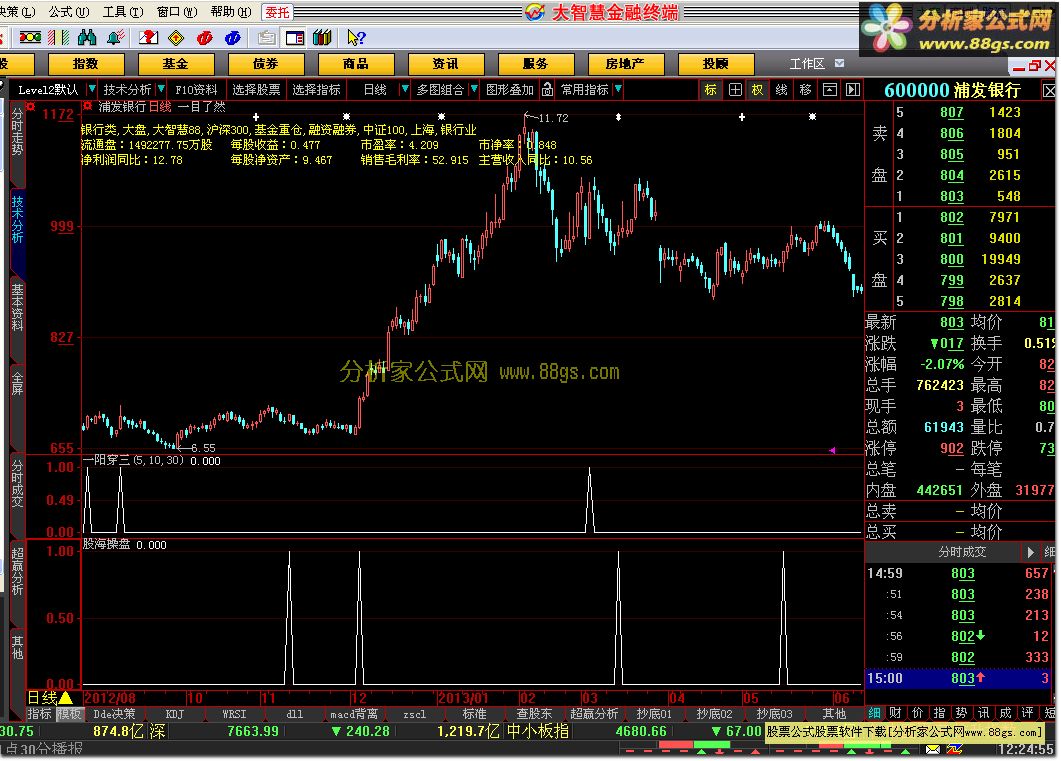Screen dimensions: 1061x761
Task: Expand the 常用指标 dropdown arrow
Action: click(618, 89)
